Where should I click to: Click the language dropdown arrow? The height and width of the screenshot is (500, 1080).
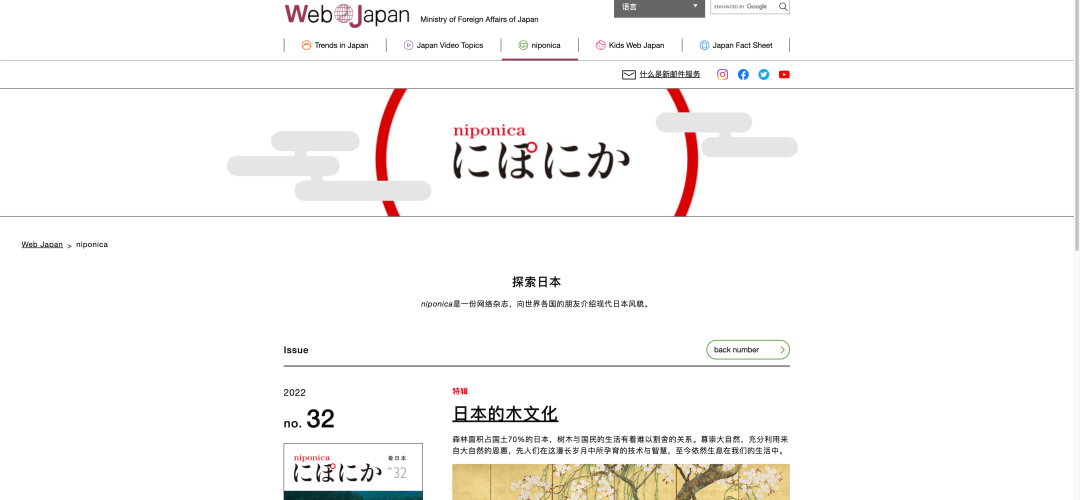coord(695,6)
